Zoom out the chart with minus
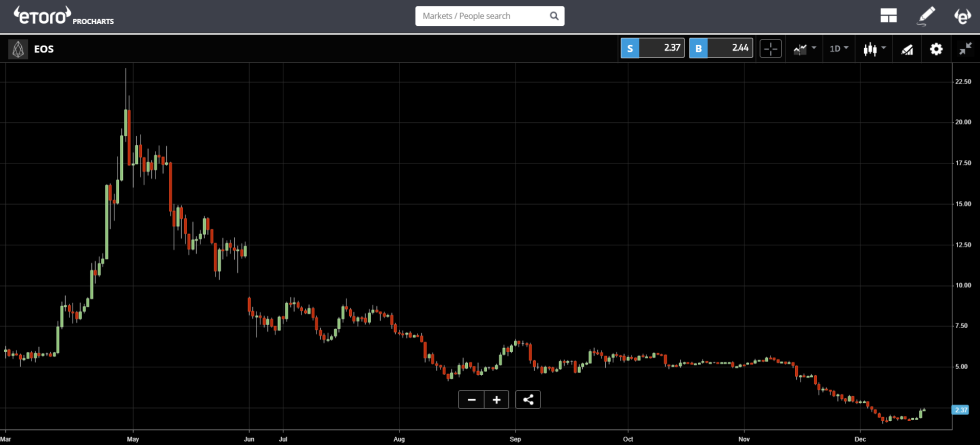Image resolution: width=980 pixels, height=445 pixels. pos(471,400)
